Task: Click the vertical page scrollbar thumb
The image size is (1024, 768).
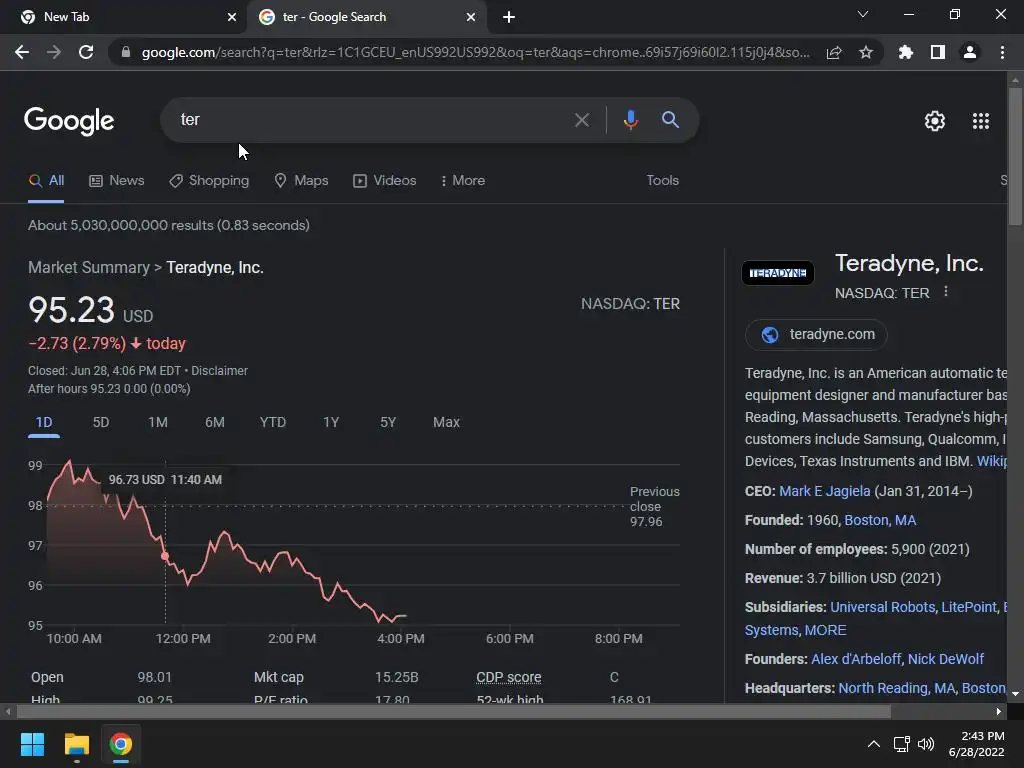Action: click(1015, 157)
